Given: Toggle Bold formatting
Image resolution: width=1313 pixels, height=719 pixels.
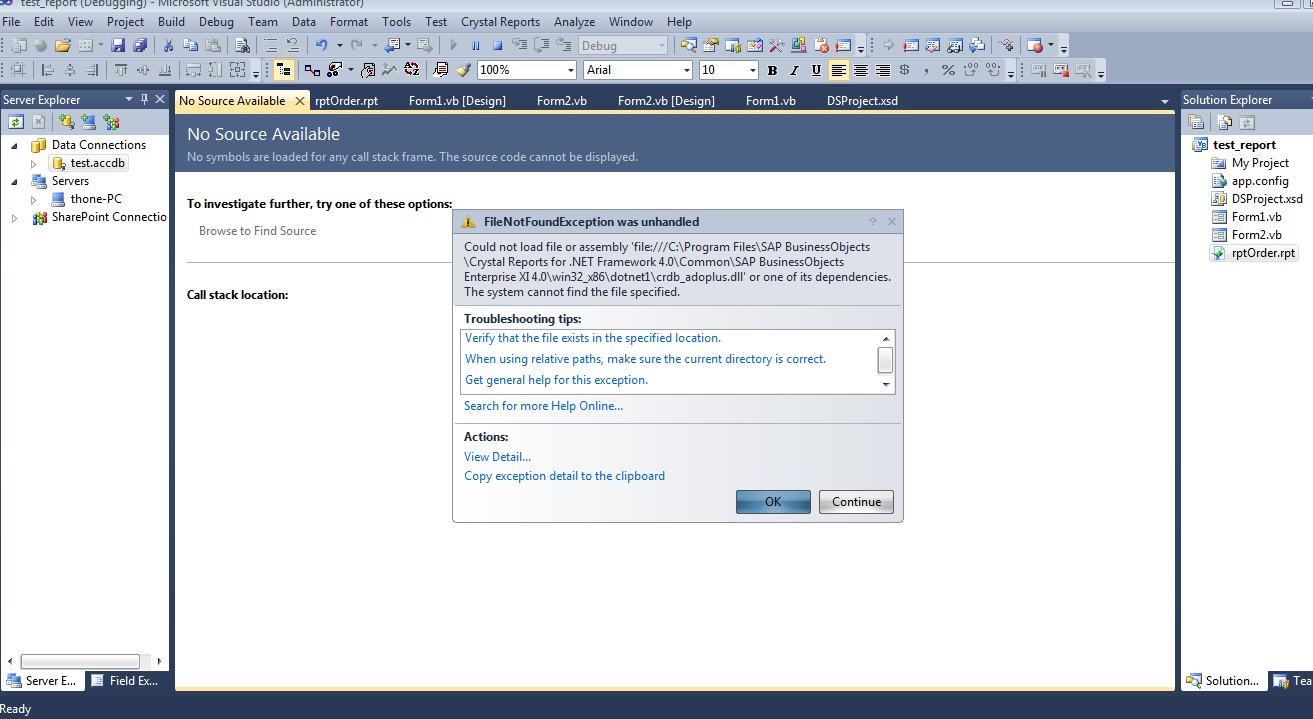Looking at the screenshot, I should click(x=772, y=70).
